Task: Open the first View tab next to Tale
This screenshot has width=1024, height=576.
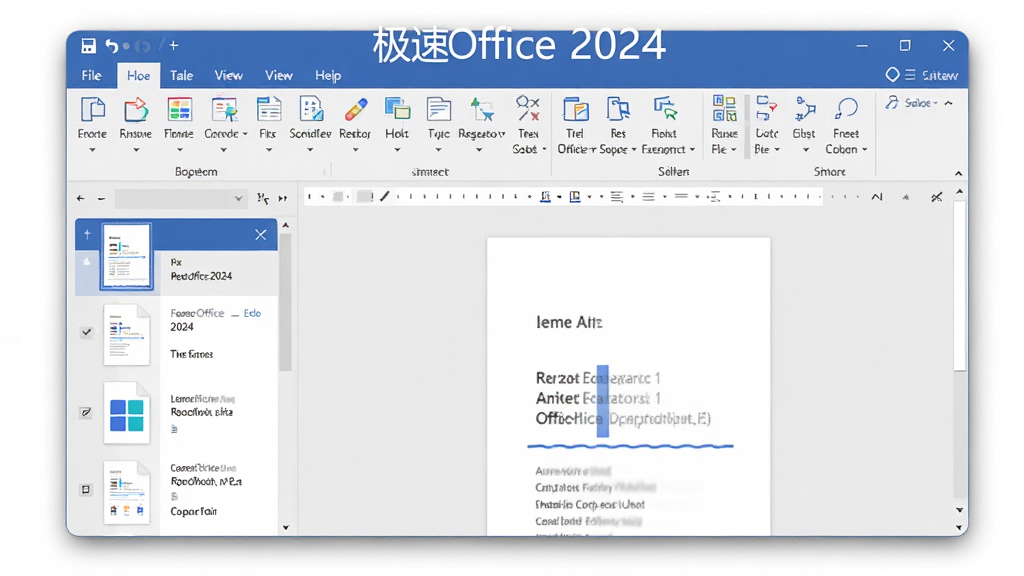Action: [x=229, y=76]
